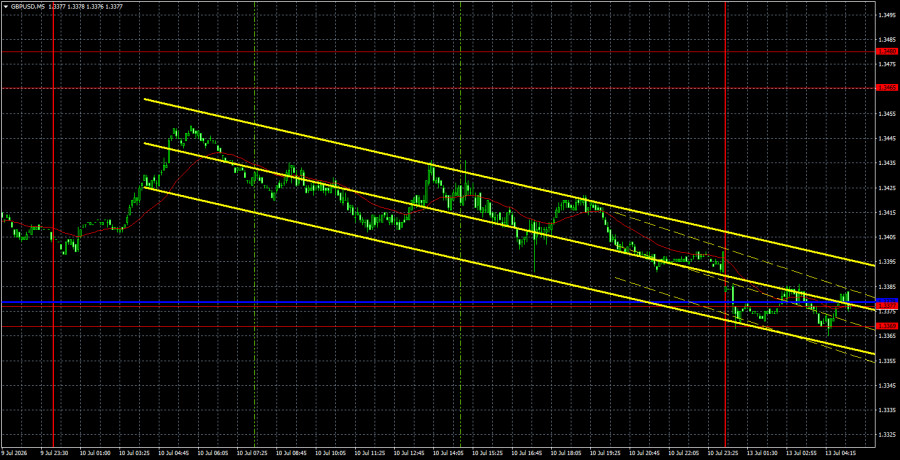Select the thick blue horizontal line

pos(437,301)
